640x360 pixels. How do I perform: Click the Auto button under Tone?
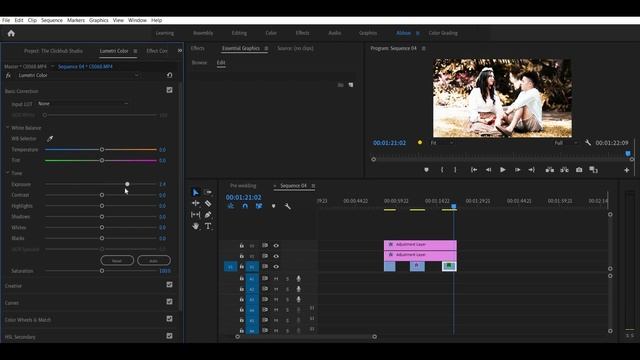[154, 260]
